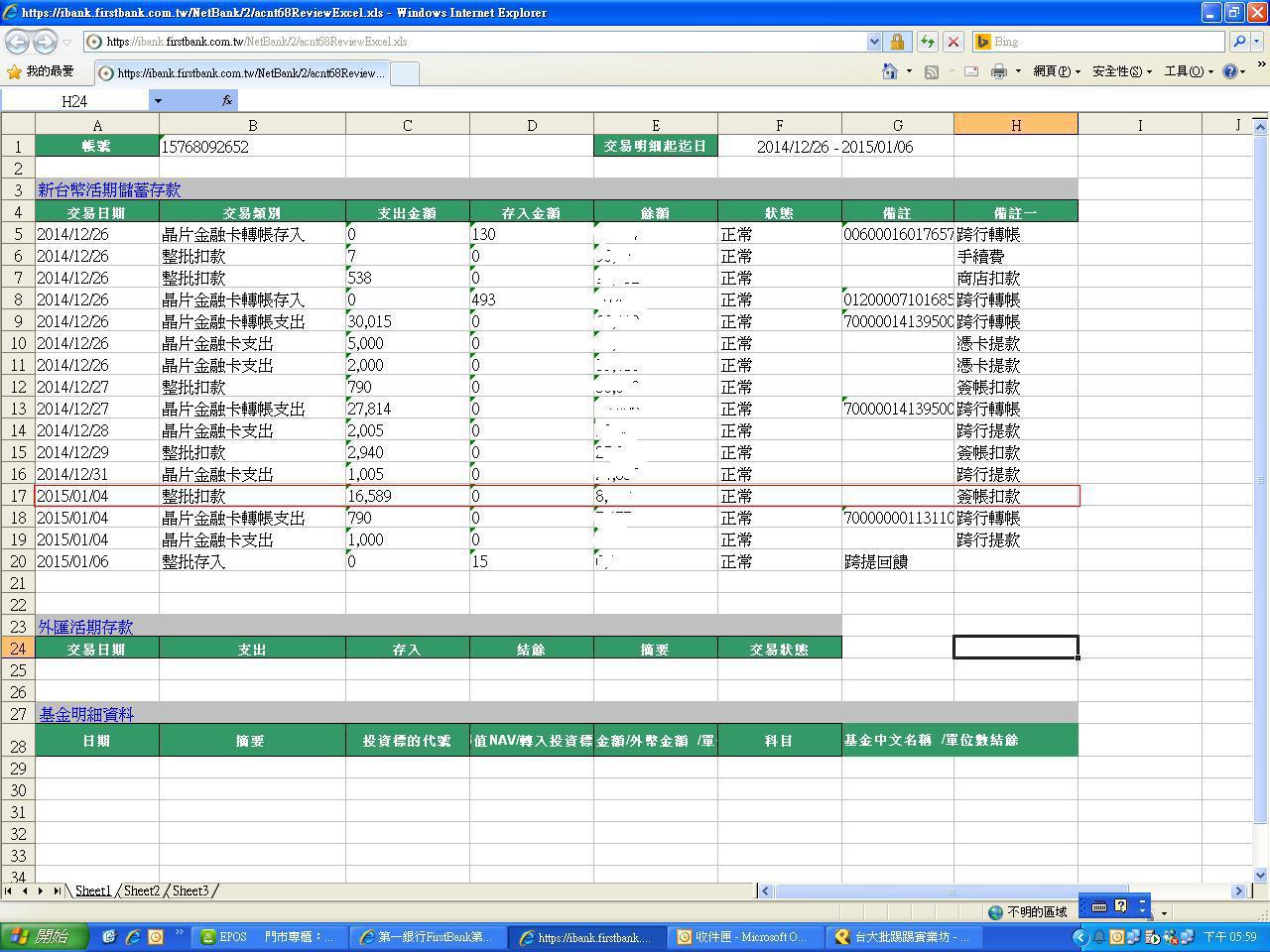Expand the address bar dropdown

(x=874, y=42)
